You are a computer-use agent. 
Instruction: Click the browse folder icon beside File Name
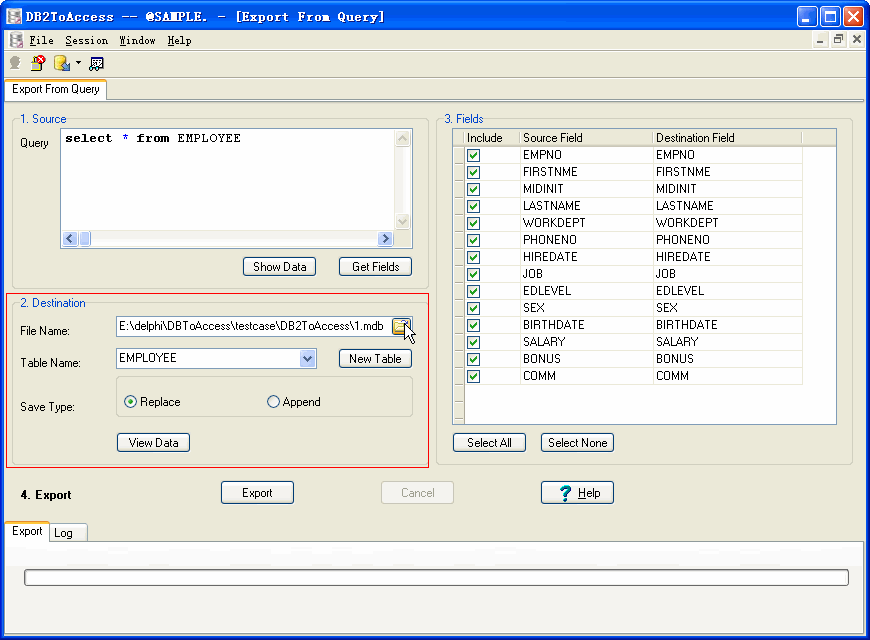(401, 326)
